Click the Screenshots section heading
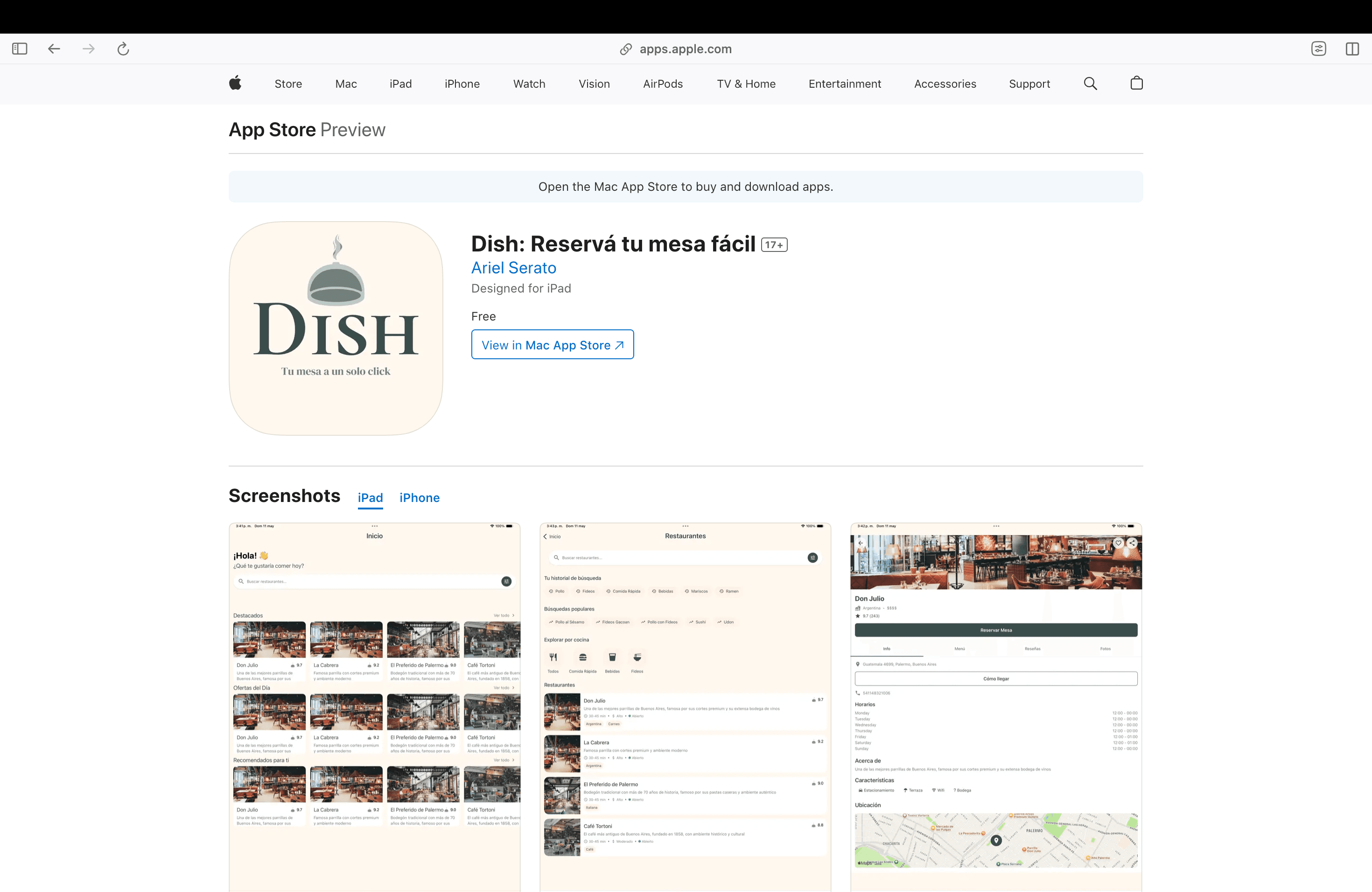Viewport: 1372px width, 892px height. point(285,496)
